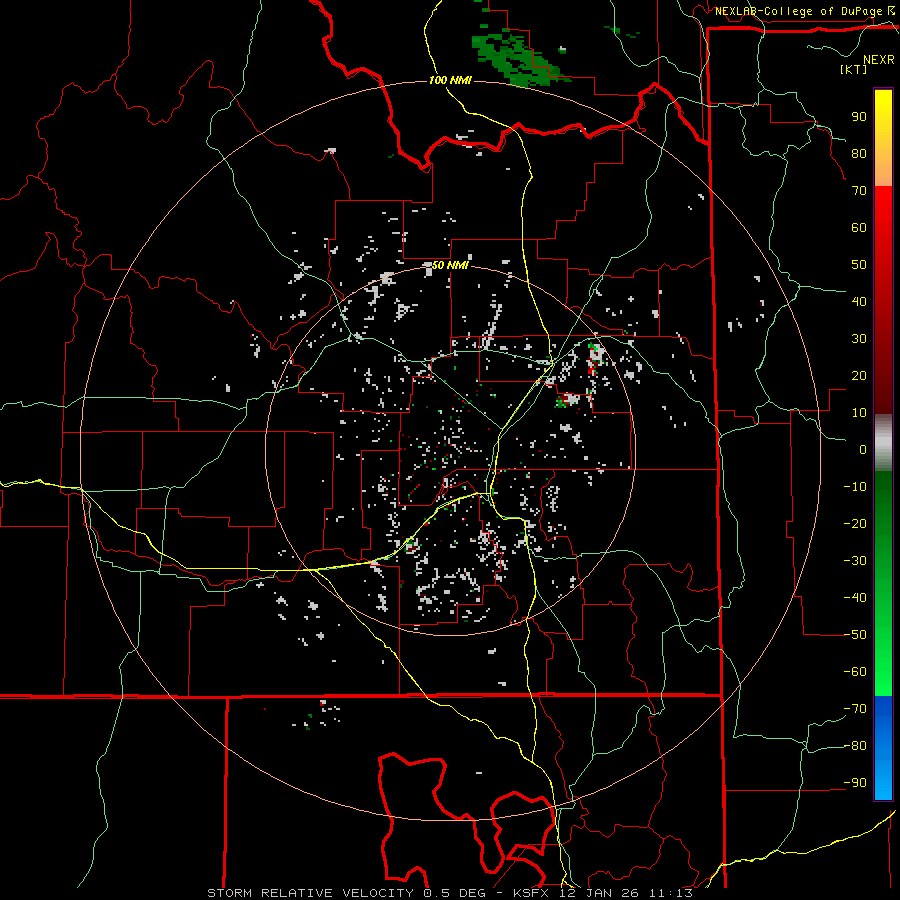
Task: Click the gray zero-velocity segment of color bar
Action: pyautogui.click(x=883, y=443)
